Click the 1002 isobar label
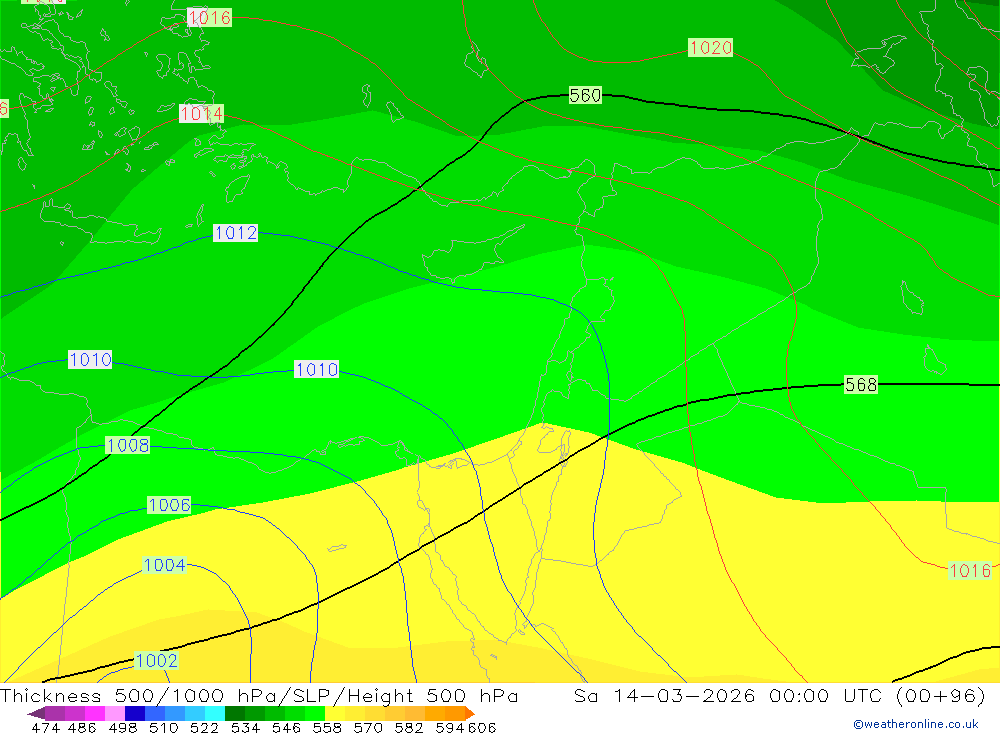1000x733 pixels. click(157, 660)
